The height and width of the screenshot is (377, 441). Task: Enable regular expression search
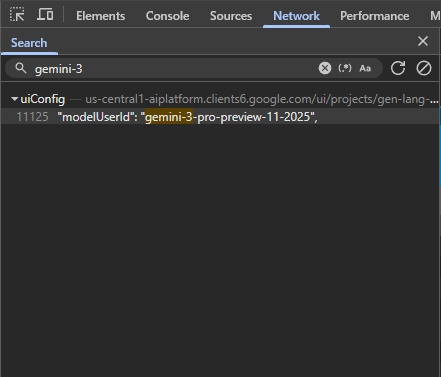pos(345,68)
